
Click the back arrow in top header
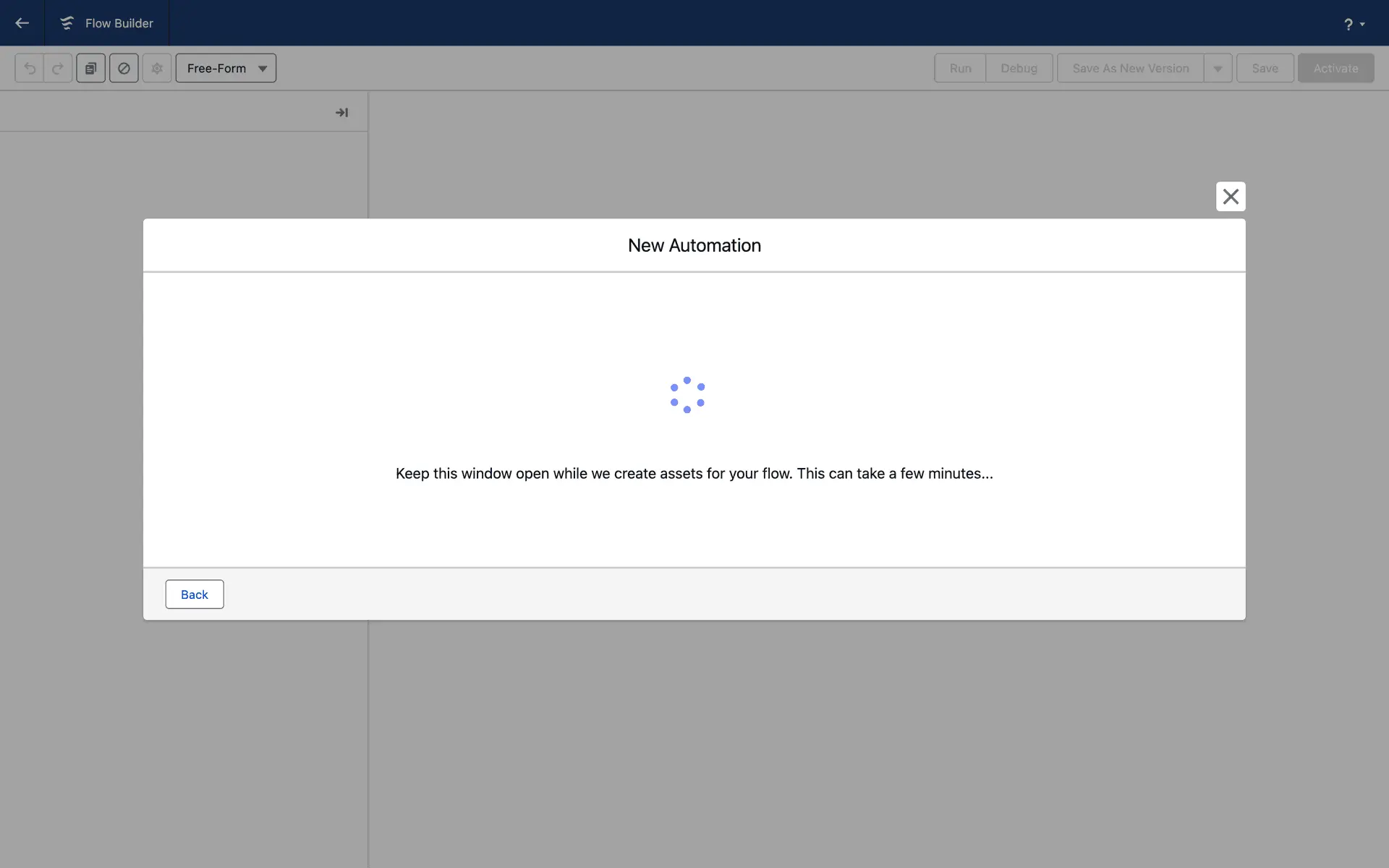22,23
